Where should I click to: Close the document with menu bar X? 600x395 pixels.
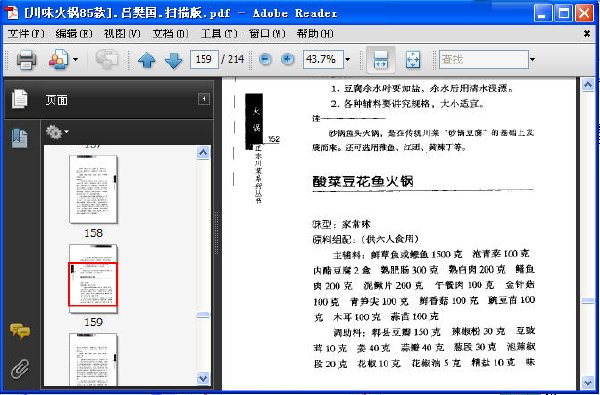tap(587, 34)
